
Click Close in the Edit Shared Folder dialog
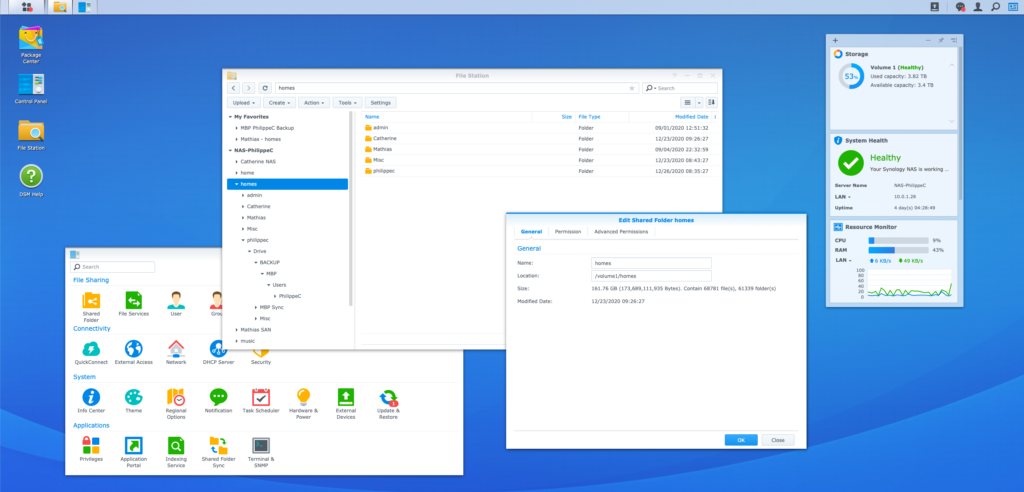coord(778,440)
